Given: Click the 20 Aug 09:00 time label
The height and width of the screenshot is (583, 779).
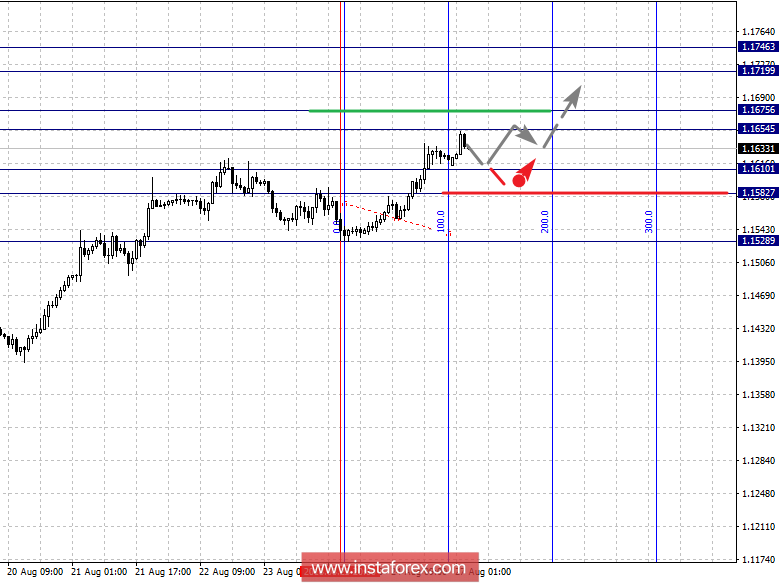Looking at the screenshot, I should (x=35, y=572).
